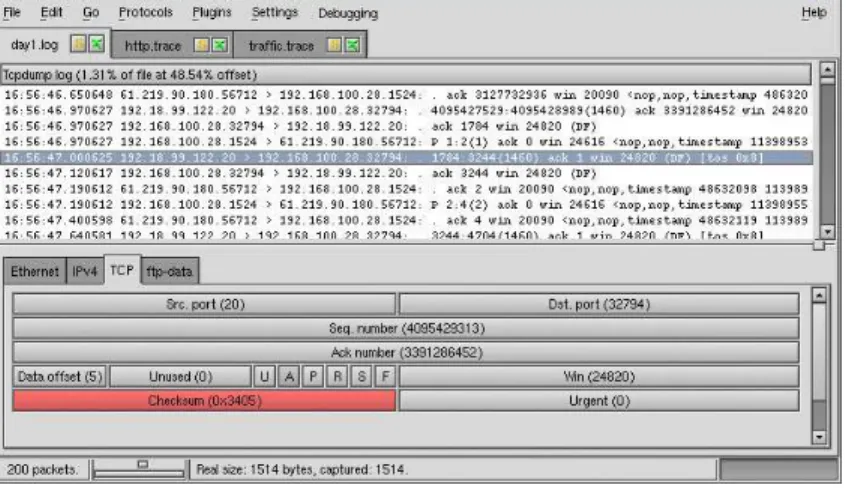Screen dimensions: 846x488
Task: Click the packet list scroll up arrow
Action: click(x=828, y=69)
